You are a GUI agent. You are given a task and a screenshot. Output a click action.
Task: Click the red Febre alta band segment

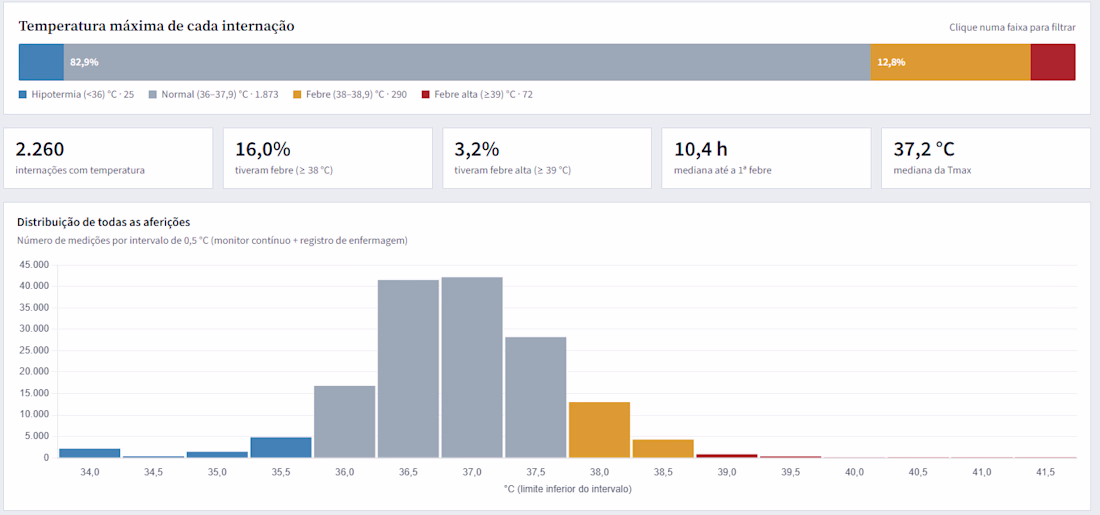[x=1053, y=62]
